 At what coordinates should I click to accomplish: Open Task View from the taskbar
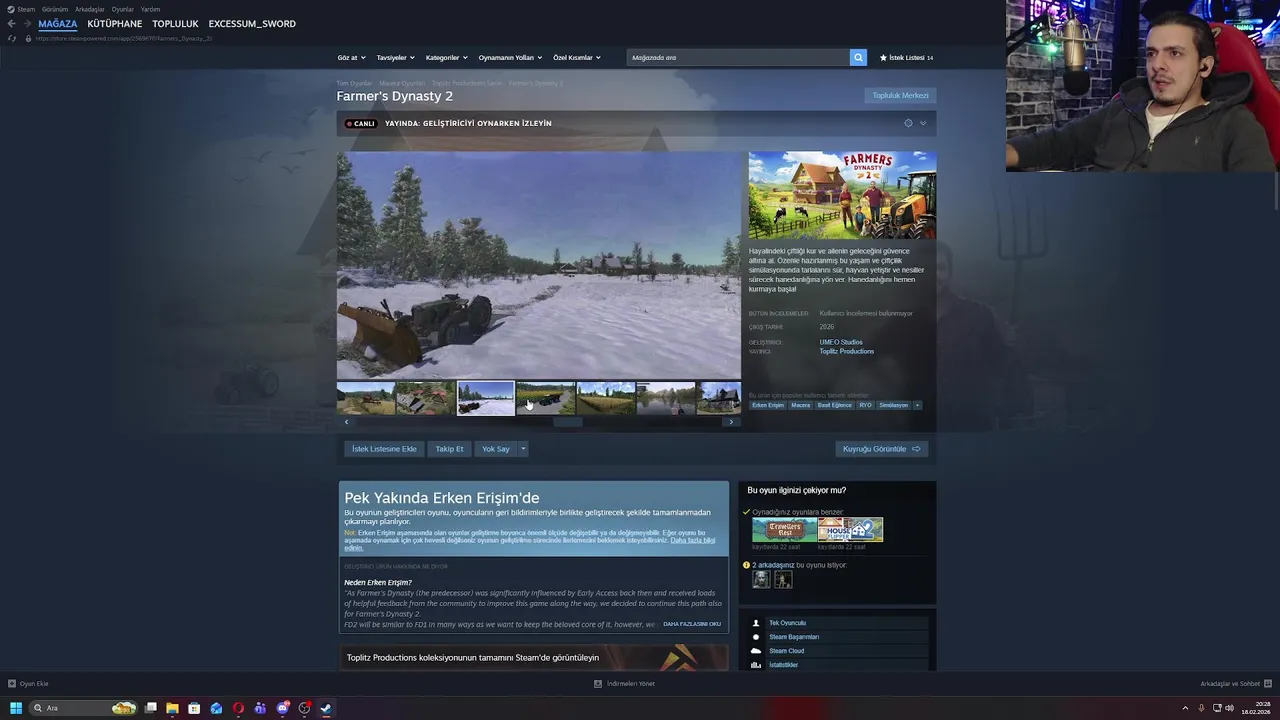[150, 708]
